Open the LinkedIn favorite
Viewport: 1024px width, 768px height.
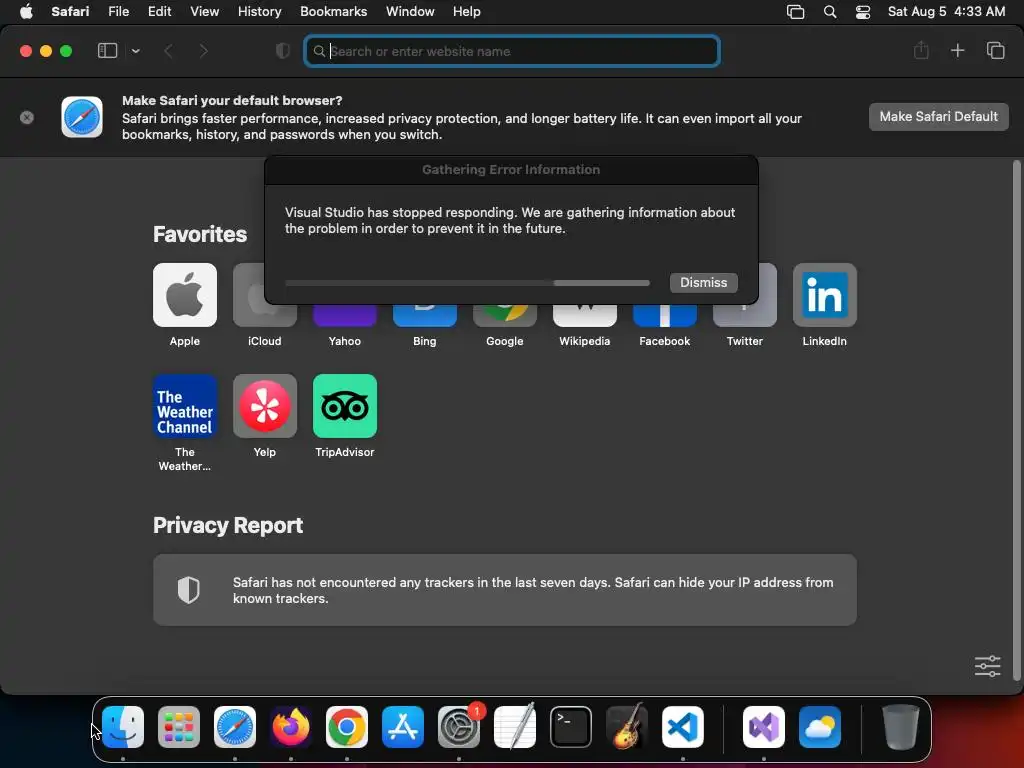point(824,295)
